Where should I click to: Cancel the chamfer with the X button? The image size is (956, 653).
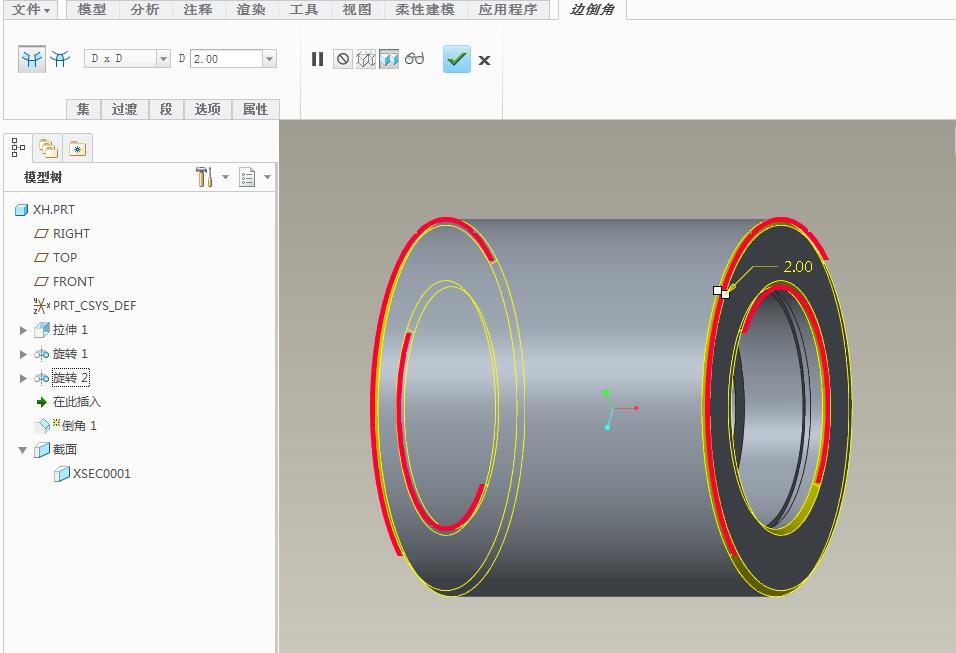(484, 60)
